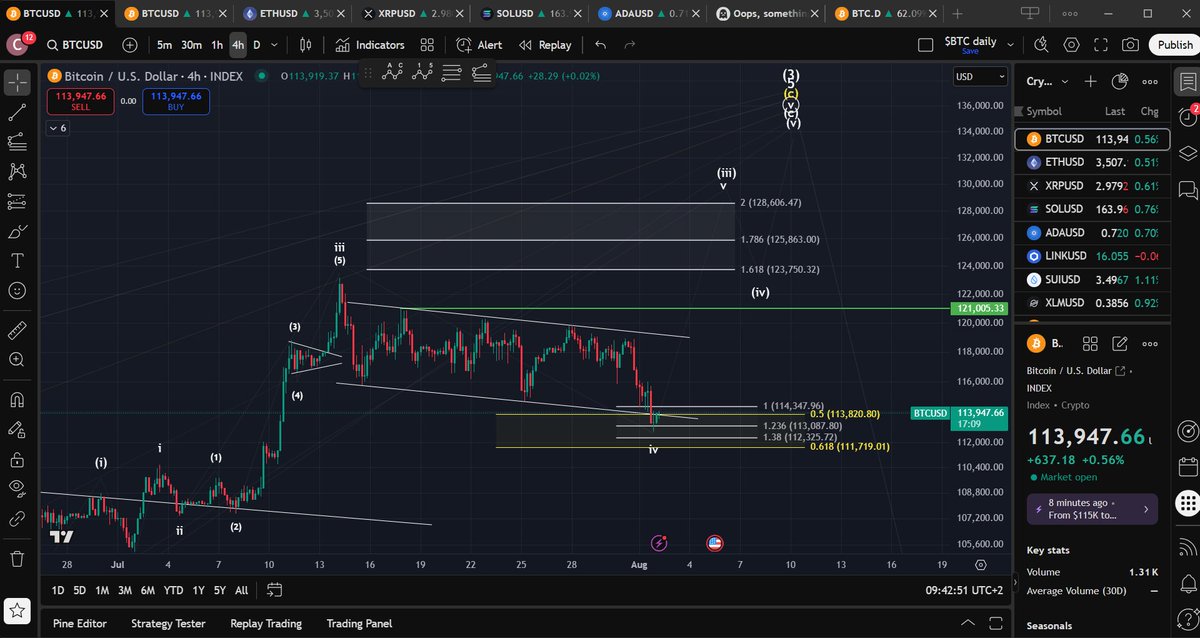Switch to the 1h timeframe
The image size is (1200, 638).
coord(217,45)
